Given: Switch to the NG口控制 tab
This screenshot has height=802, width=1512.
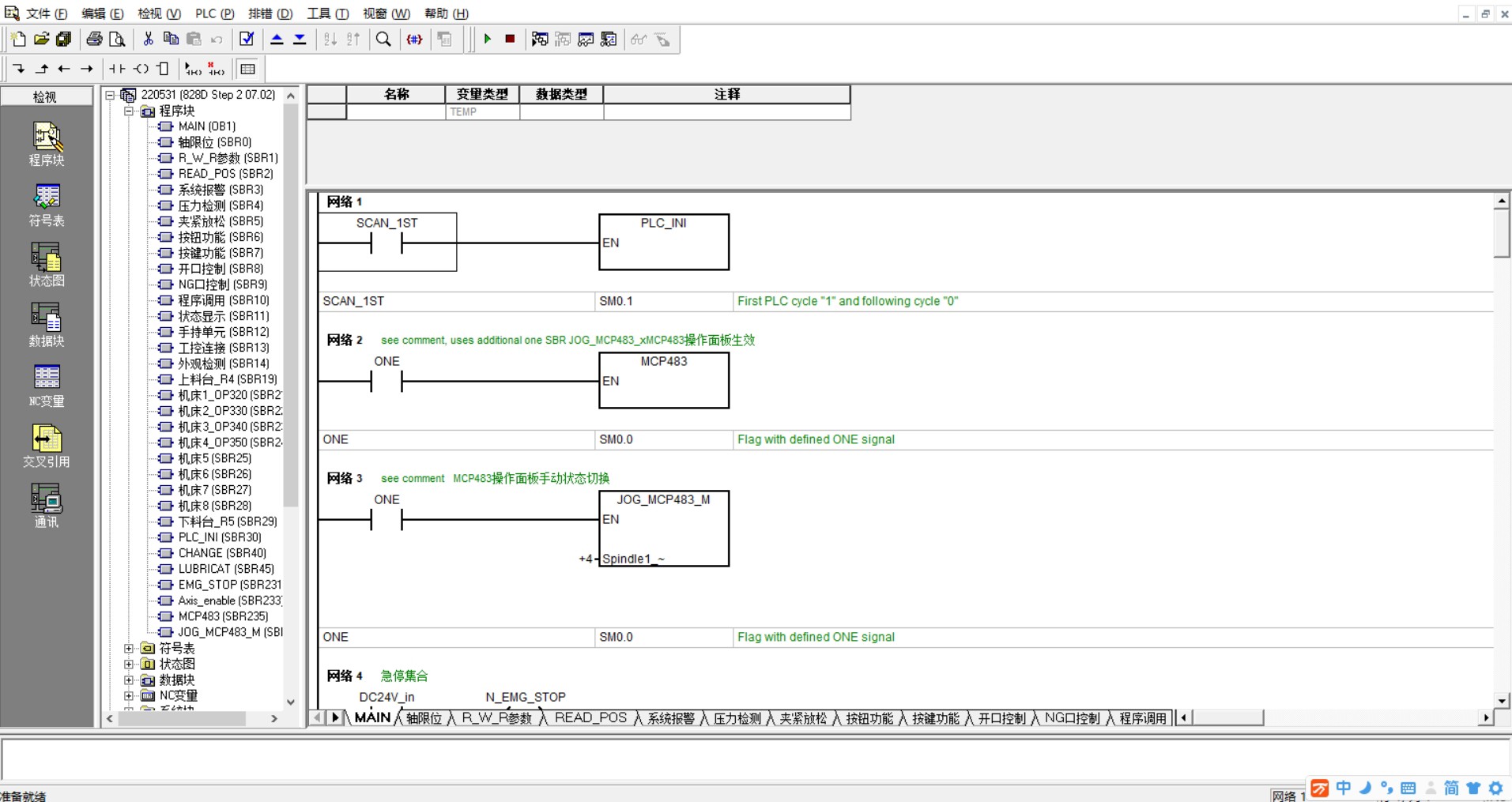Looking at the screenshot, I should [x=1072, y=717].
